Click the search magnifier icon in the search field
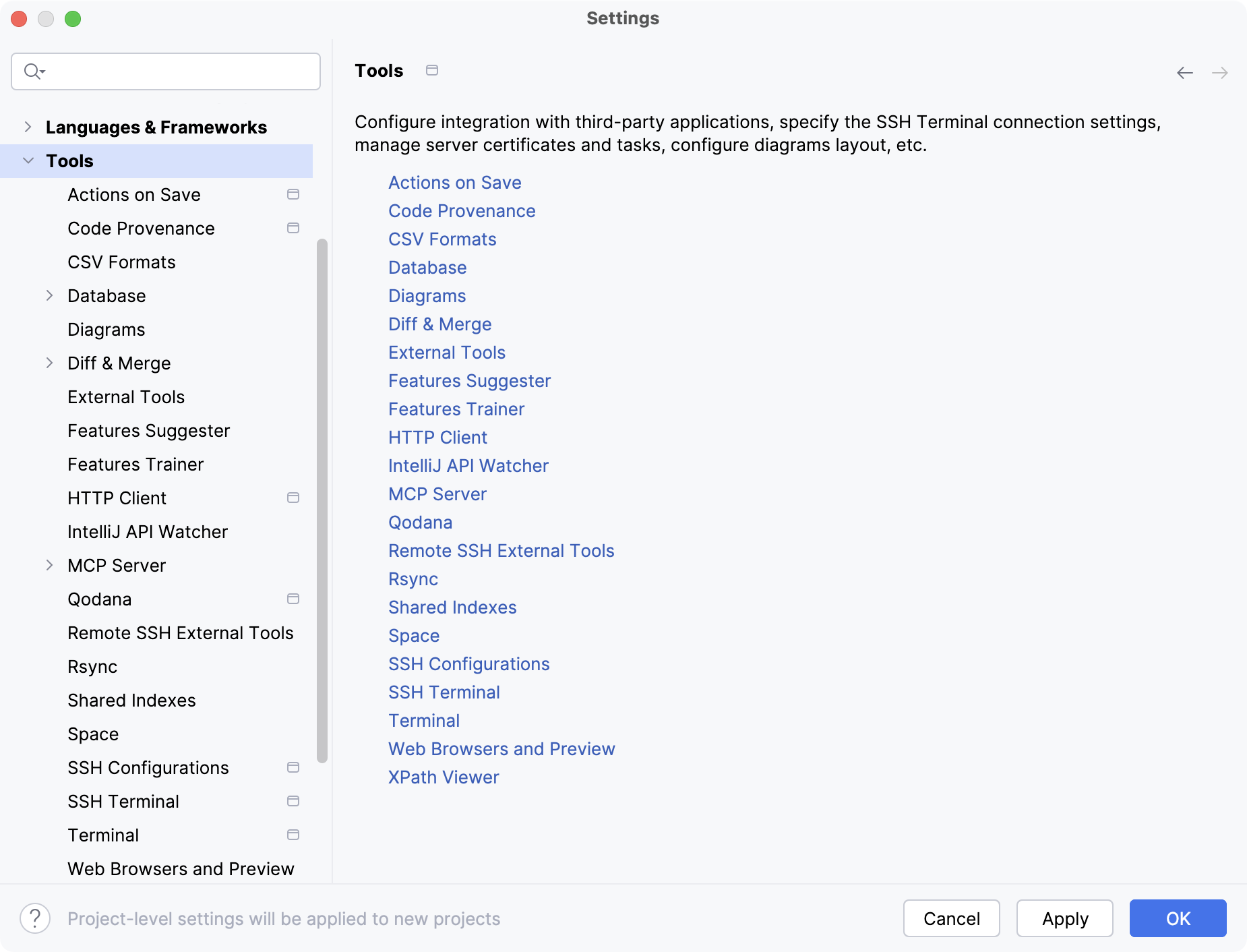This screenshot has height=952, width=1247. pyautogui.click(x=33, y=71)
